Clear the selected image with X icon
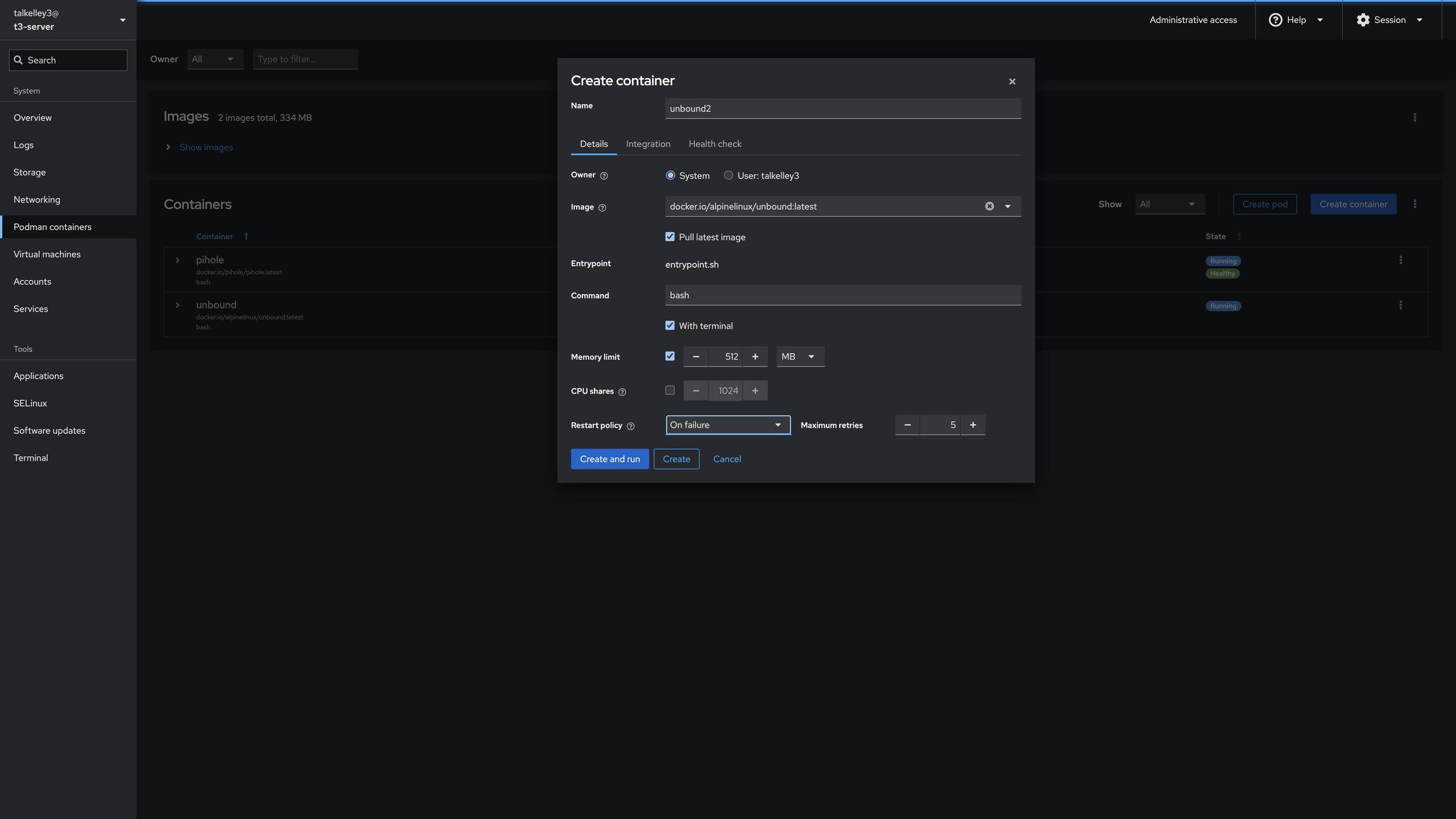Viewport: 1456px width, 819px height. coord(989,206)
